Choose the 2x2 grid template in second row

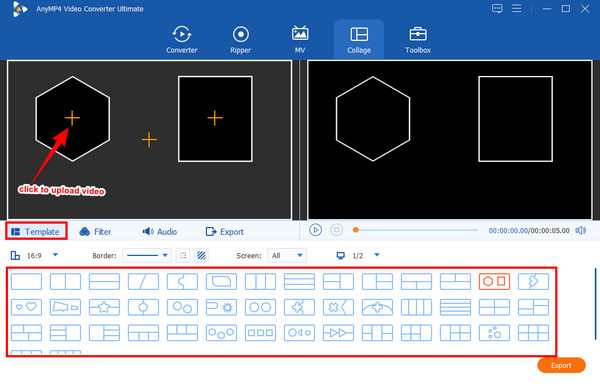click(494, 307)
